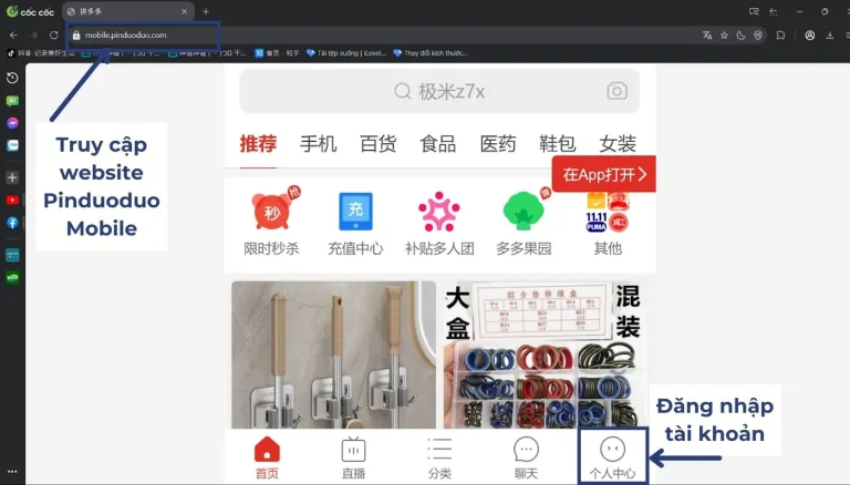Go to 首页 home in bottom navigation
Screen dimensions: 850x485
pyautogui.click(x=267, y=458)
